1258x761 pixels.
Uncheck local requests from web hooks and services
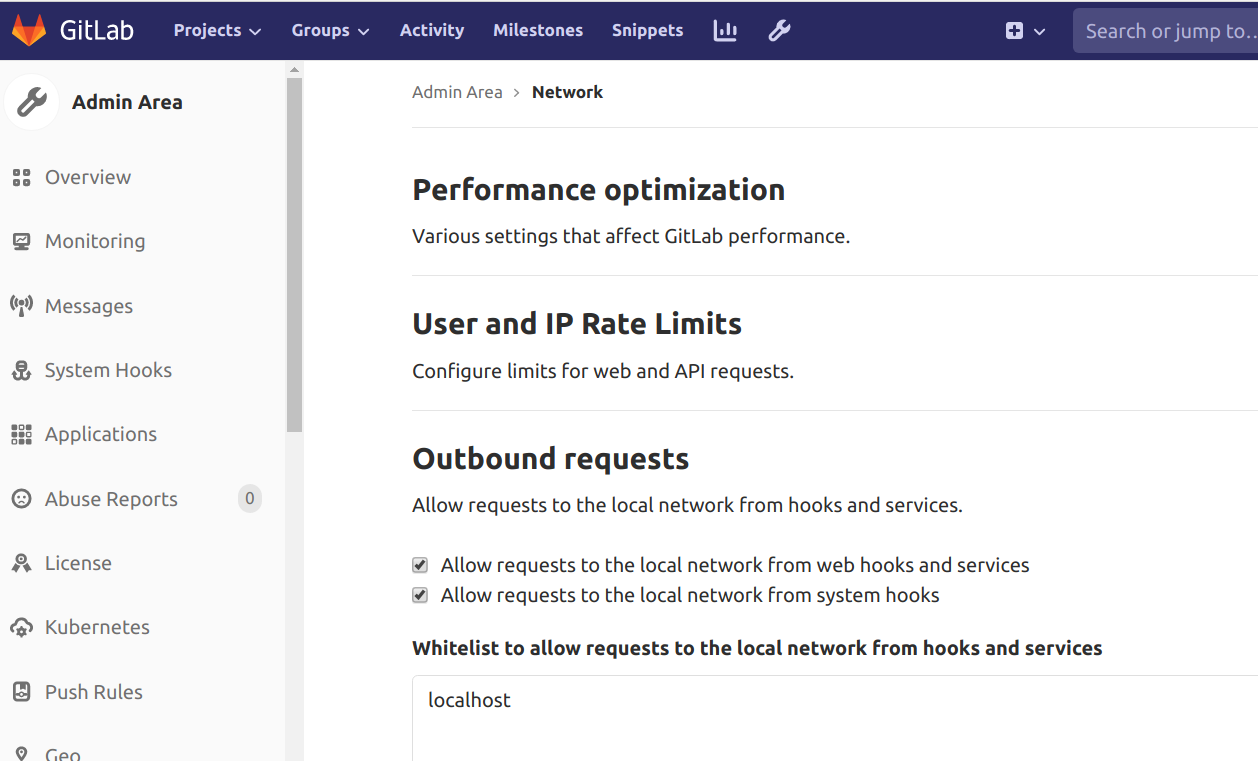click(420, 566)
